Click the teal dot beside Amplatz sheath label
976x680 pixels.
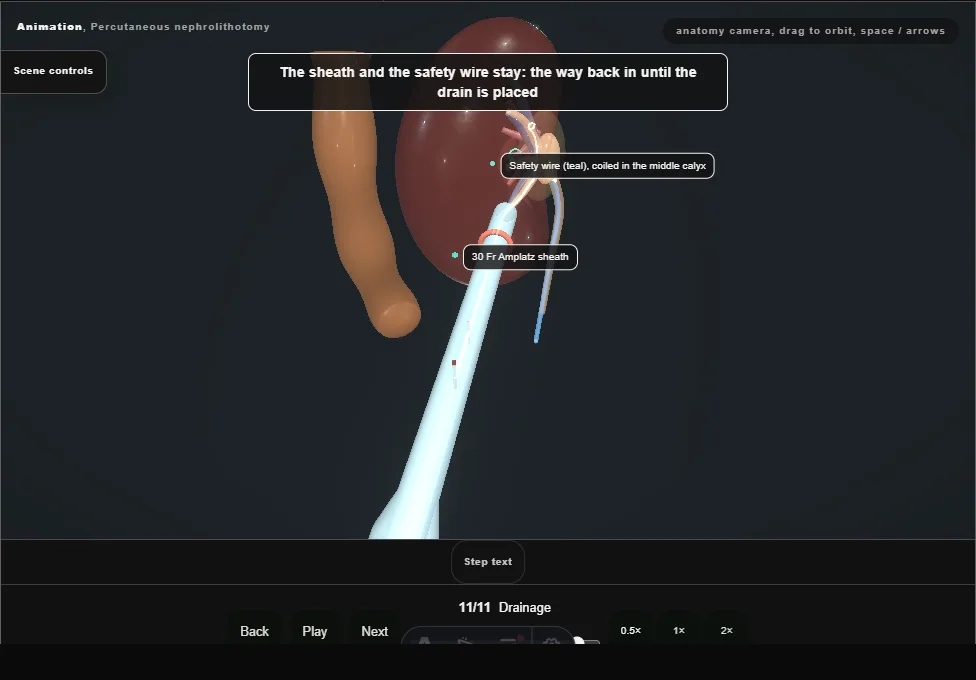(x=455, y=255)
